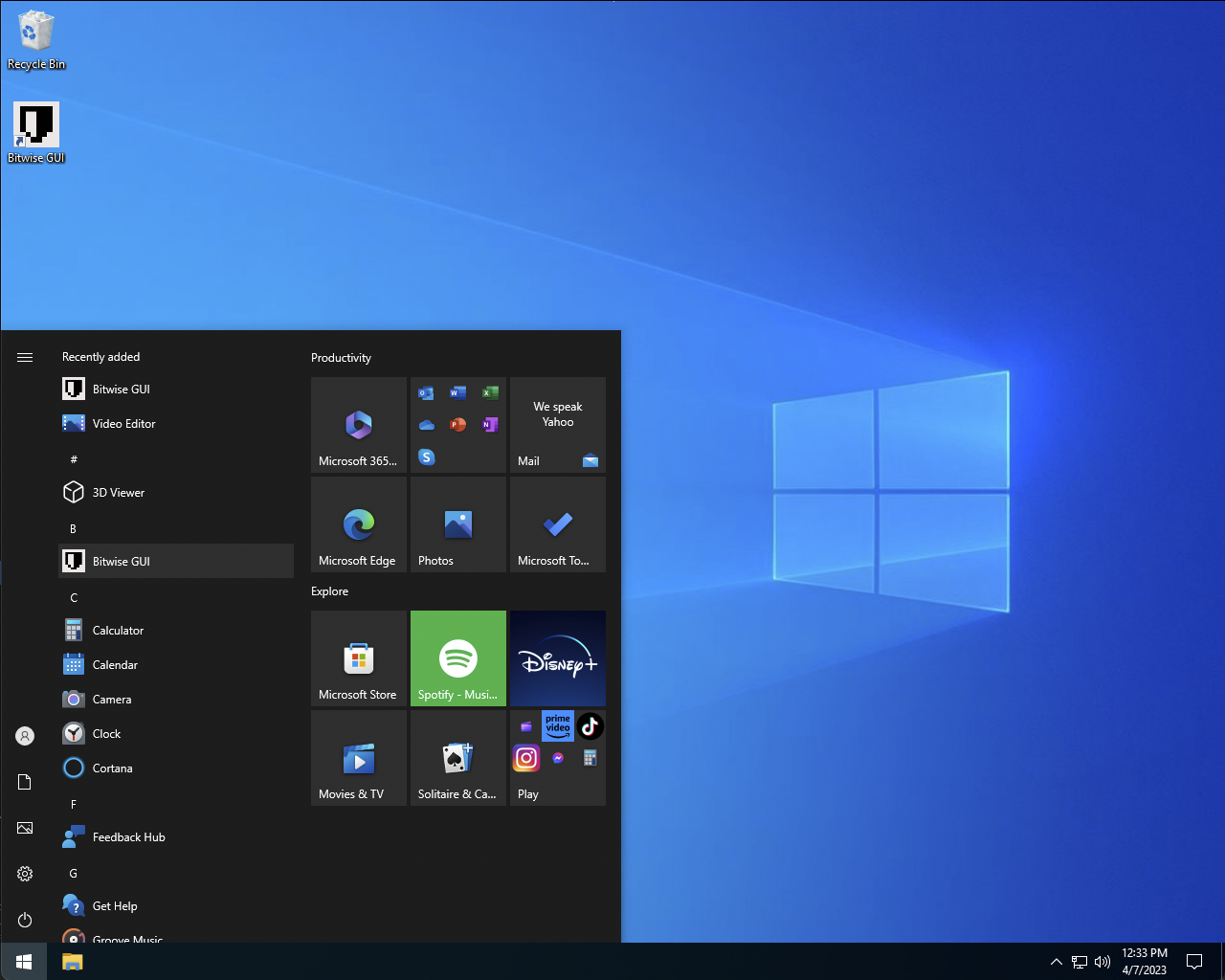Open Settings gear in Start sidebar
The image size is (1225, 980).
pos(25,874)
